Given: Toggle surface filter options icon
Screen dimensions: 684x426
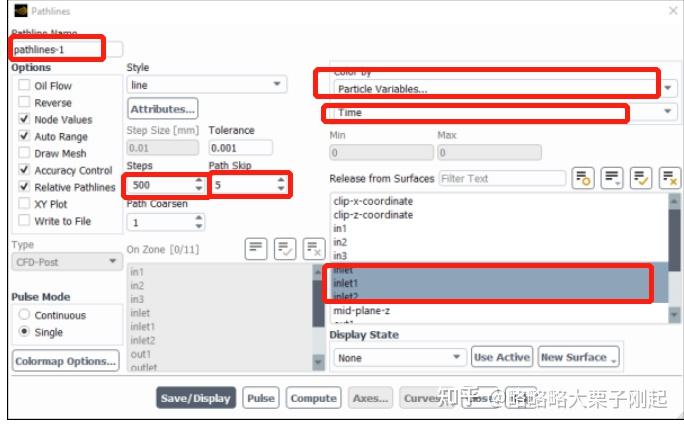Looking at the screenshot, I should pos(583,178).
